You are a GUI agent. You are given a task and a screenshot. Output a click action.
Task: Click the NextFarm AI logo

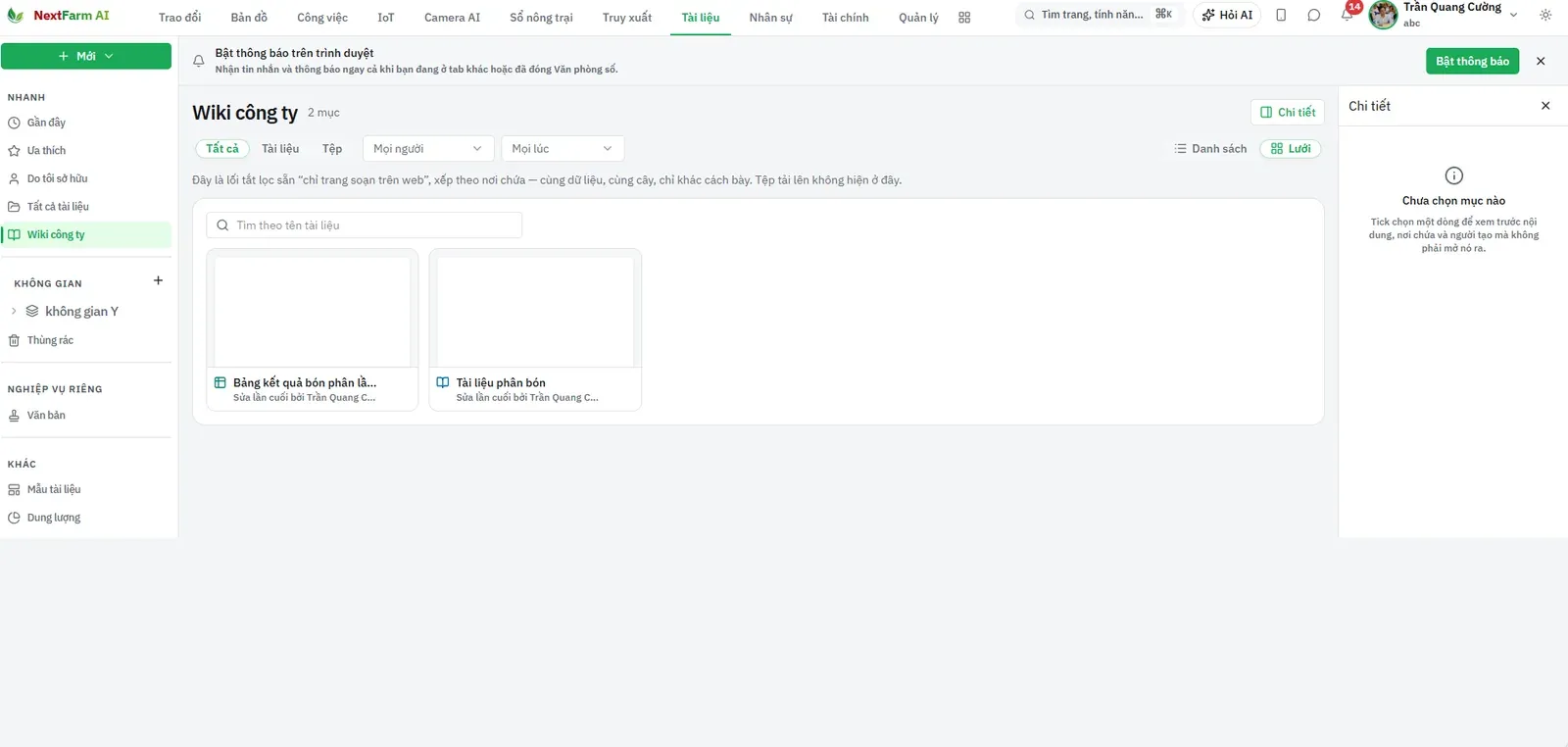pyautogui.click(x=59, y=16)
